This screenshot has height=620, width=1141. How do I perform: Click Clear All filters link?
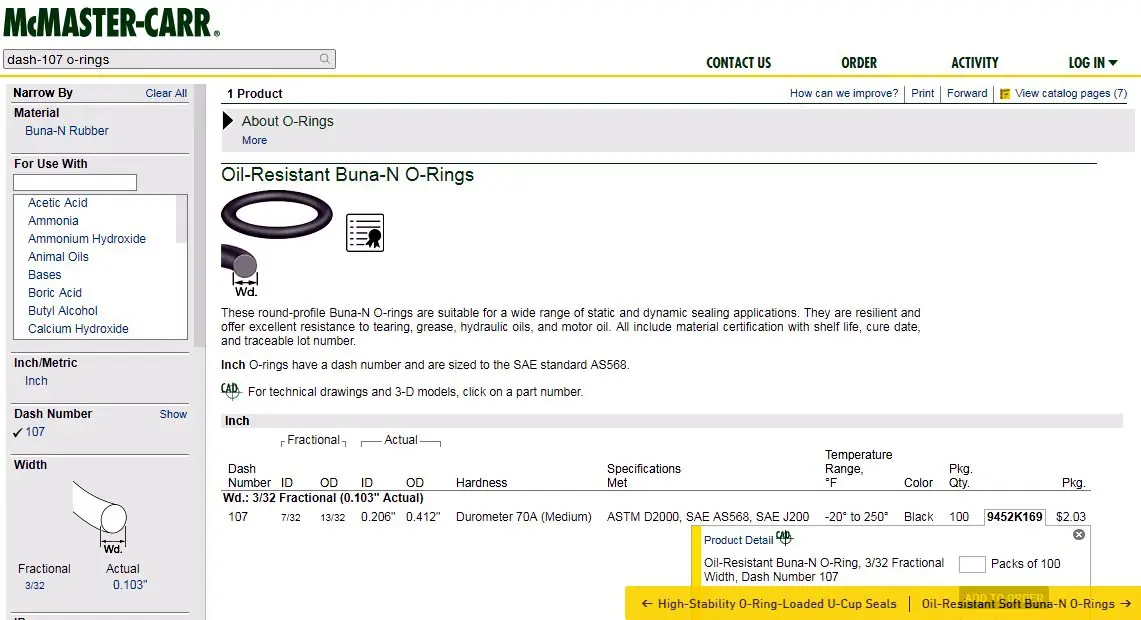coord(166,93)
